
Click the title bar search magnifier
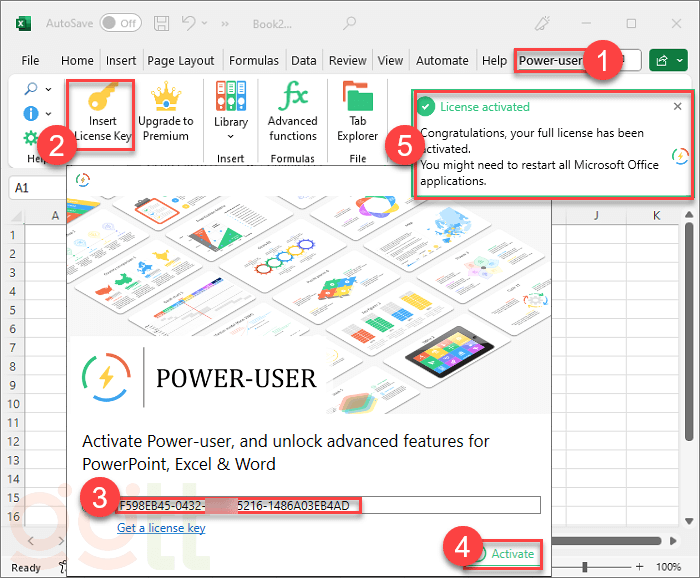[349, 22]
